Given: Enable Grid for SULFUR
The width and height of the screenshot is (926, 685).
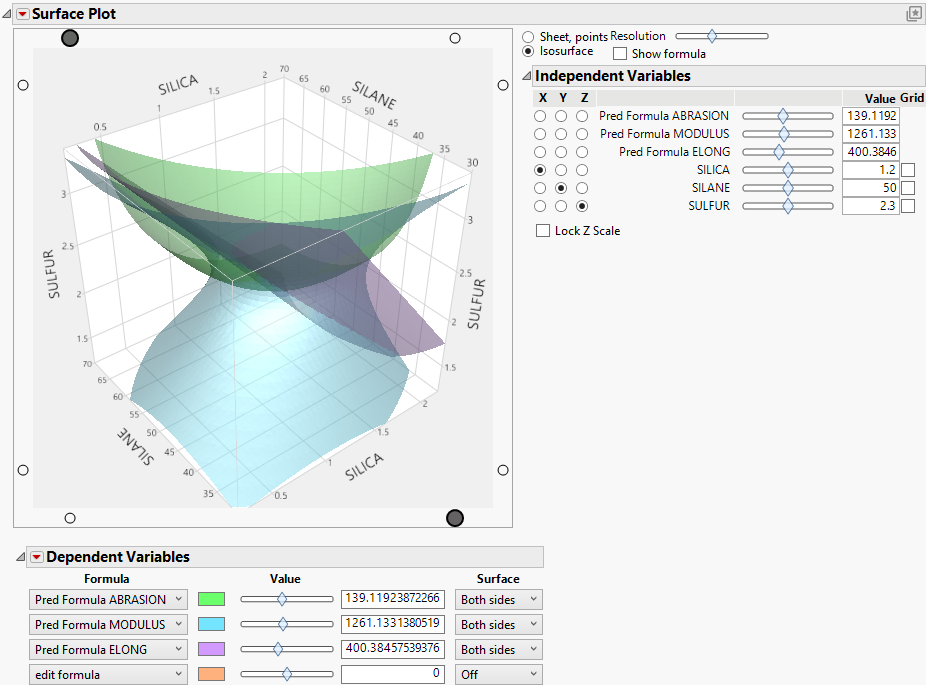Looking at the screenshot, I should 907,205.
